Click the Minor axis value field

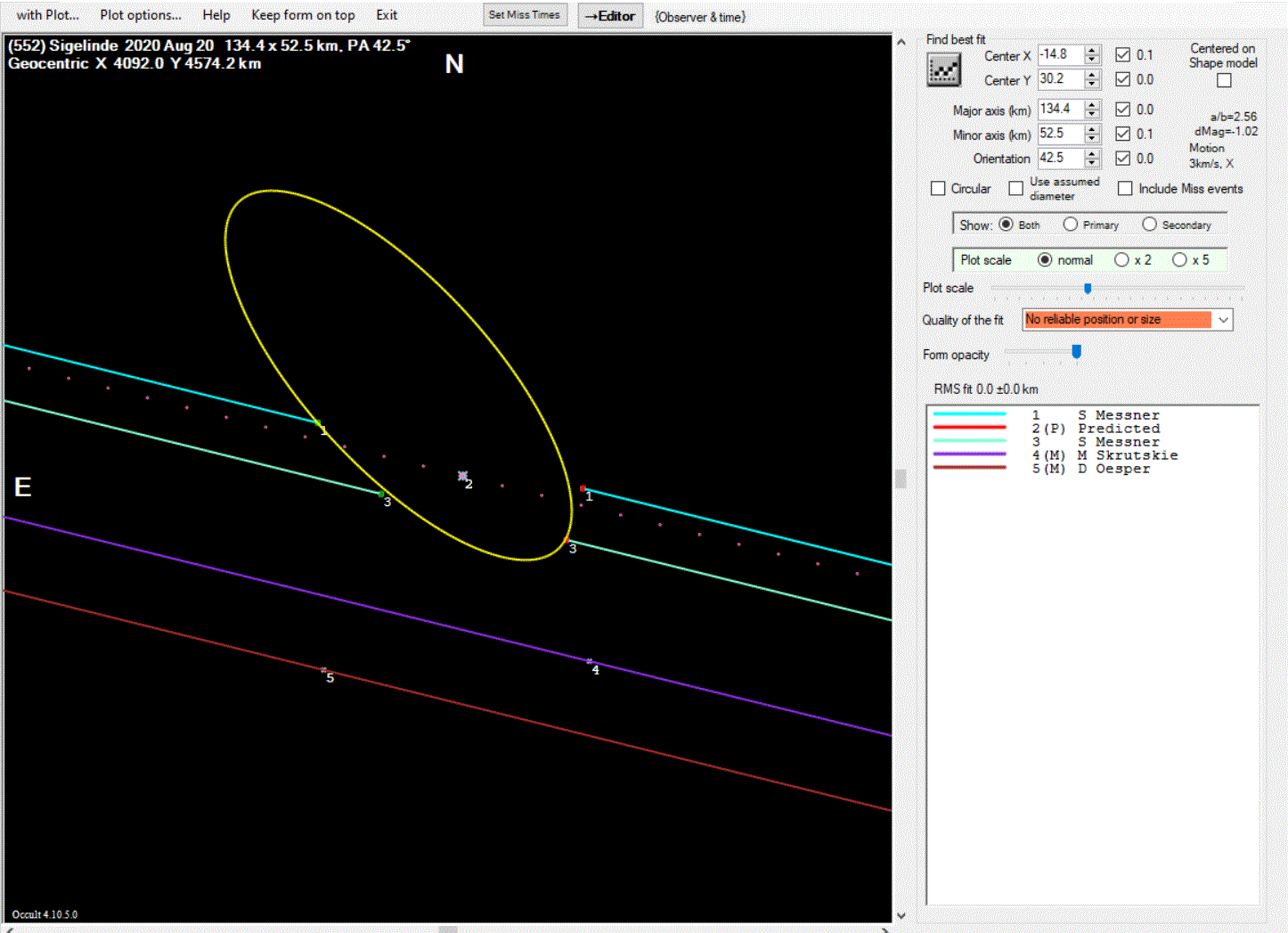[1060, 134]
